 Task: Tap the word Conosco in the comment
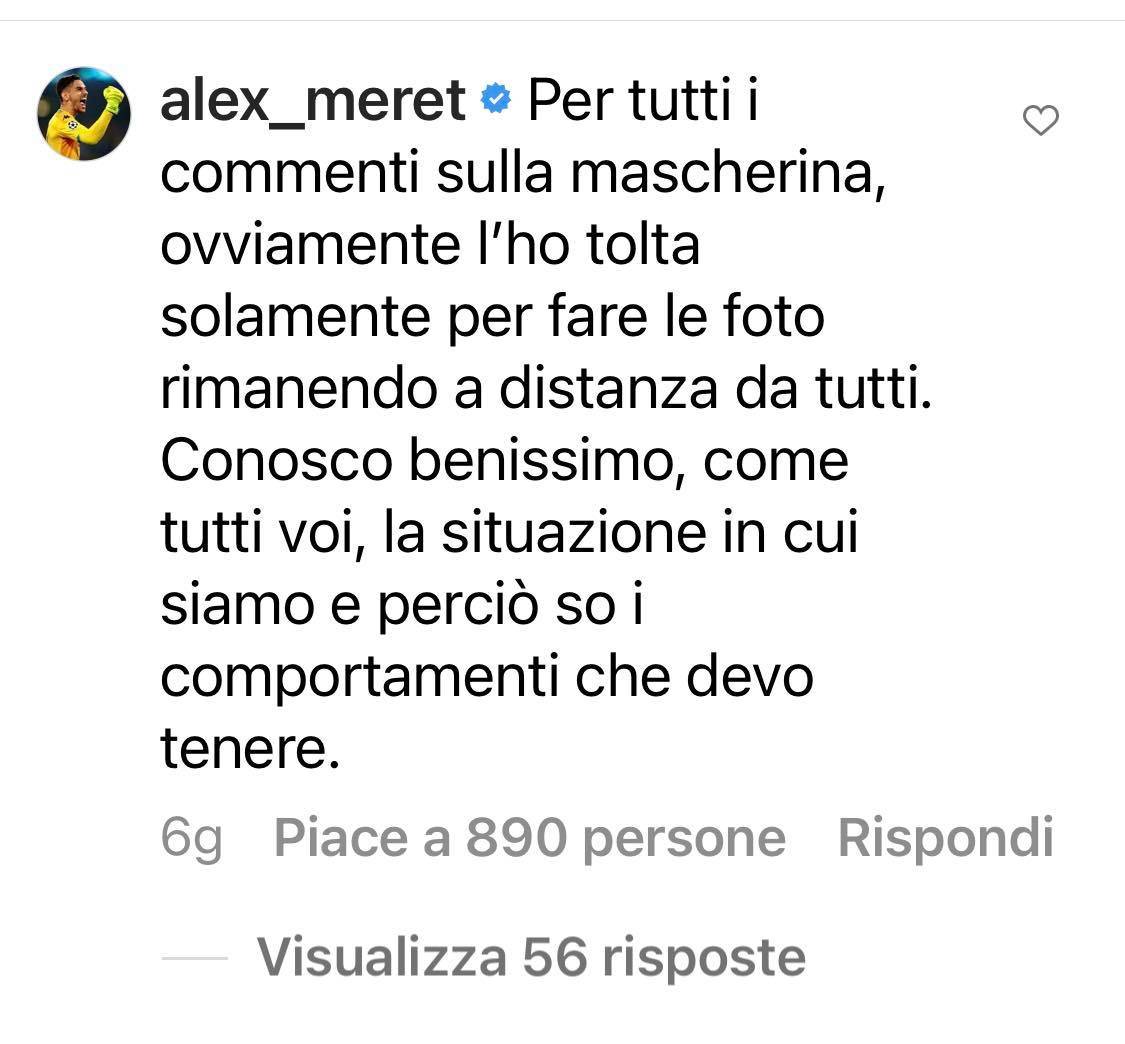tap(277, 461)
